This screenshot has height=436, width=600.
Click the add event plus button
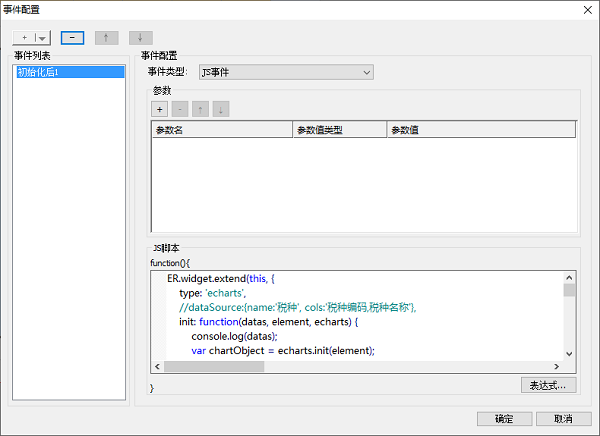tap(23, 37)
